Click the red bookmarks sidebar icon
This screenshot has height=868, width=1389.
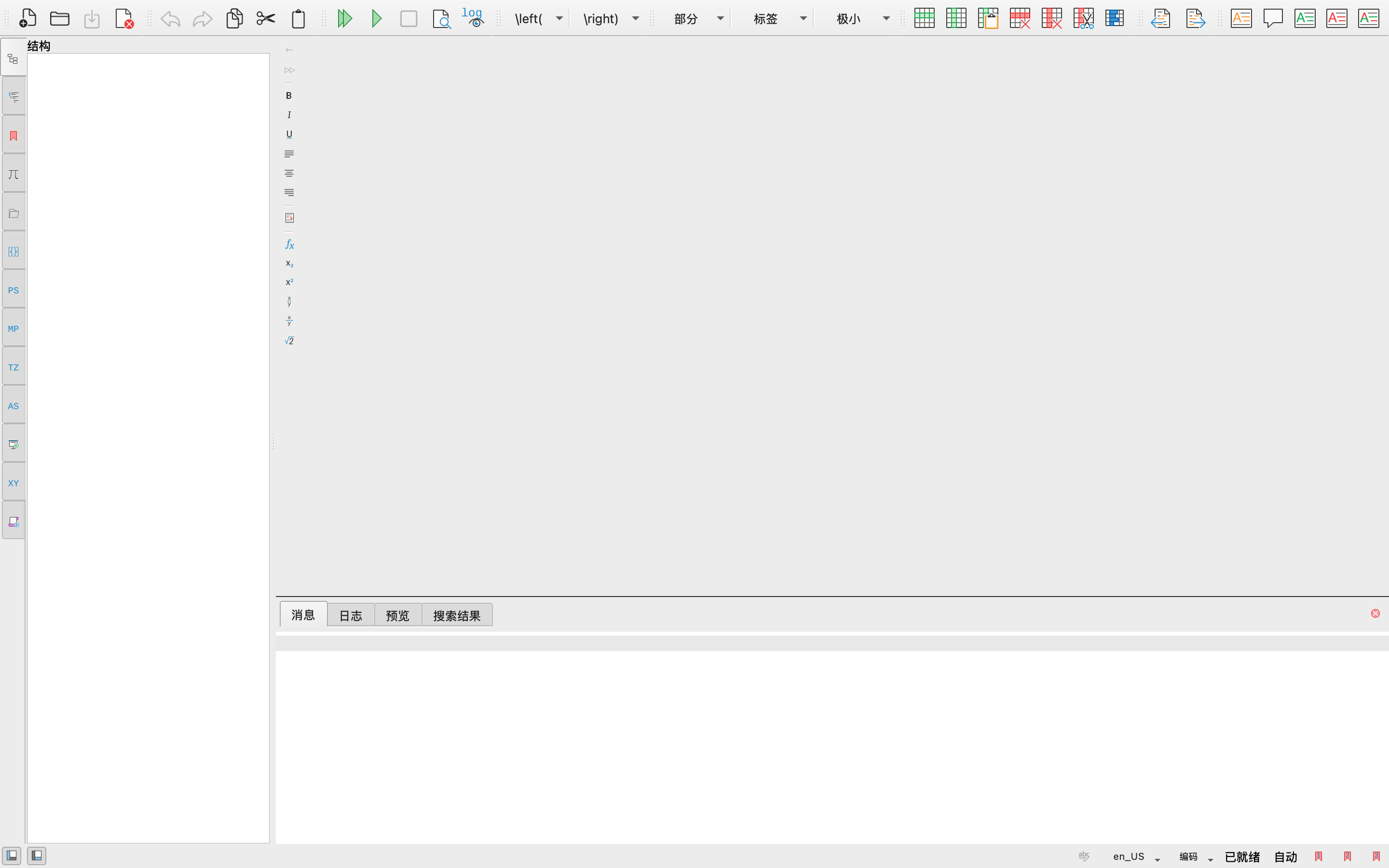pos(13,136)
